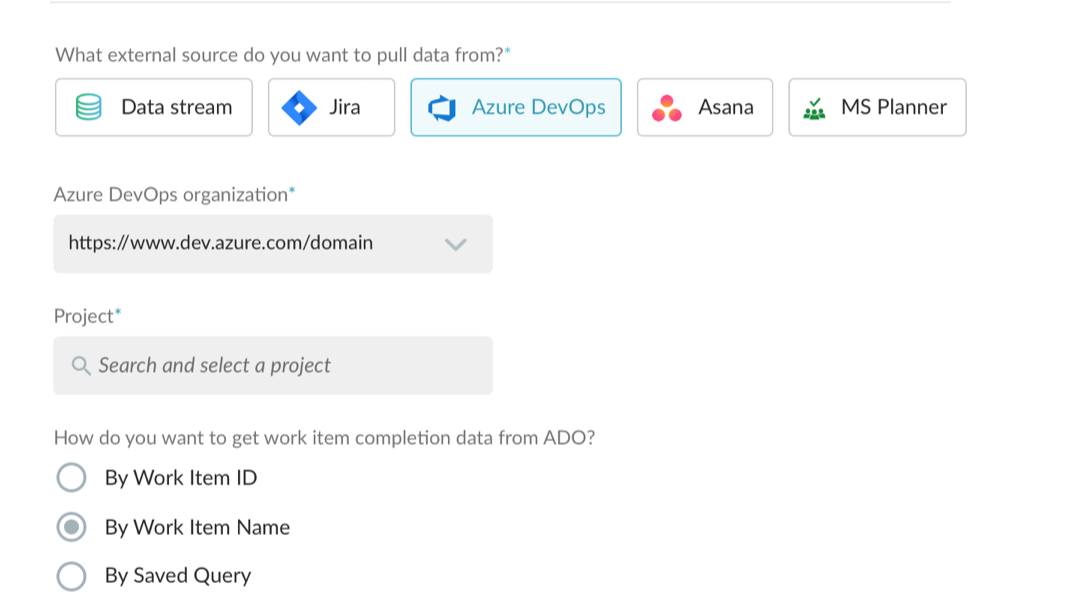The image size is (1080, 610).
Task: Open the Azure DevOps organization dropdown
Action: coord(273,244)
